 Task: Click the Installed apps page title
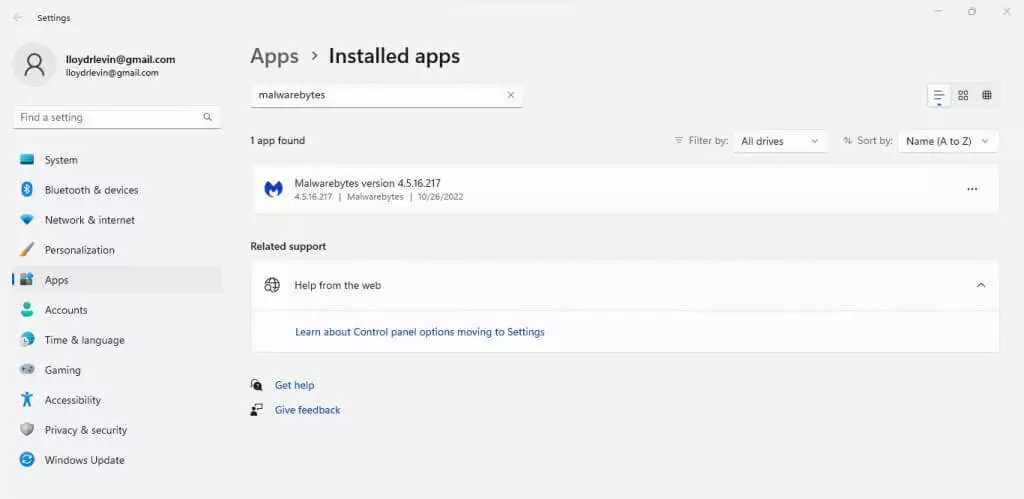click(x=394, y=56)
